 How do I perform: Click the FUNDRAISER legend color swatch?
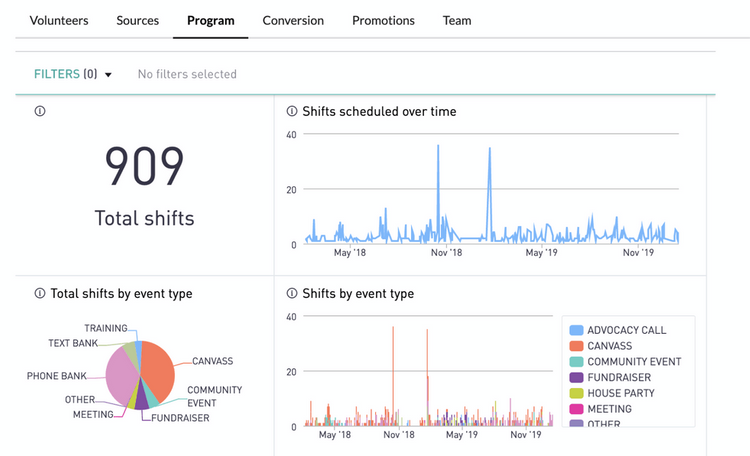pos(576,378)
